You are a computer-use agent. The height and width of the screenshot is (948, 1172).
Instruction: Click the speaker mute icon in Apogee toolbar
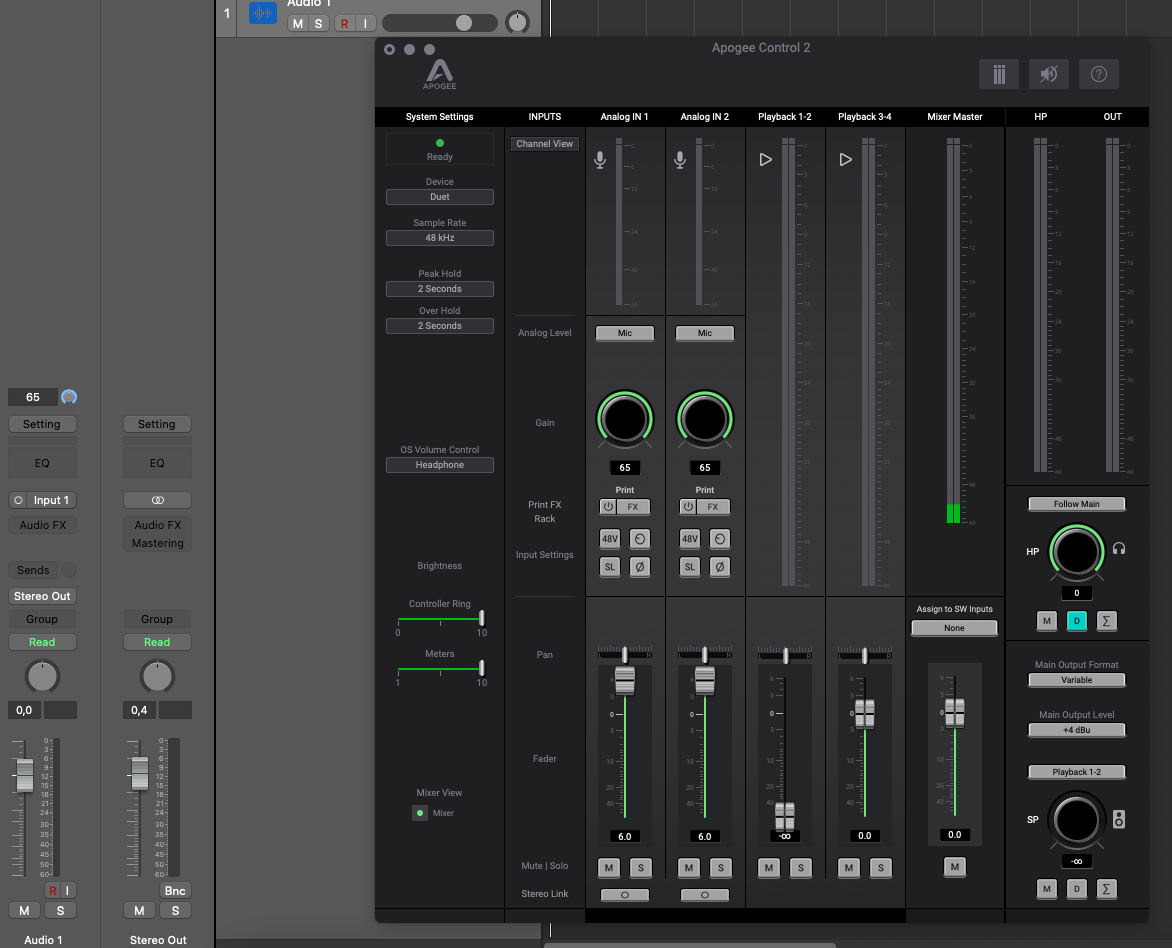tap(1049, 74)
